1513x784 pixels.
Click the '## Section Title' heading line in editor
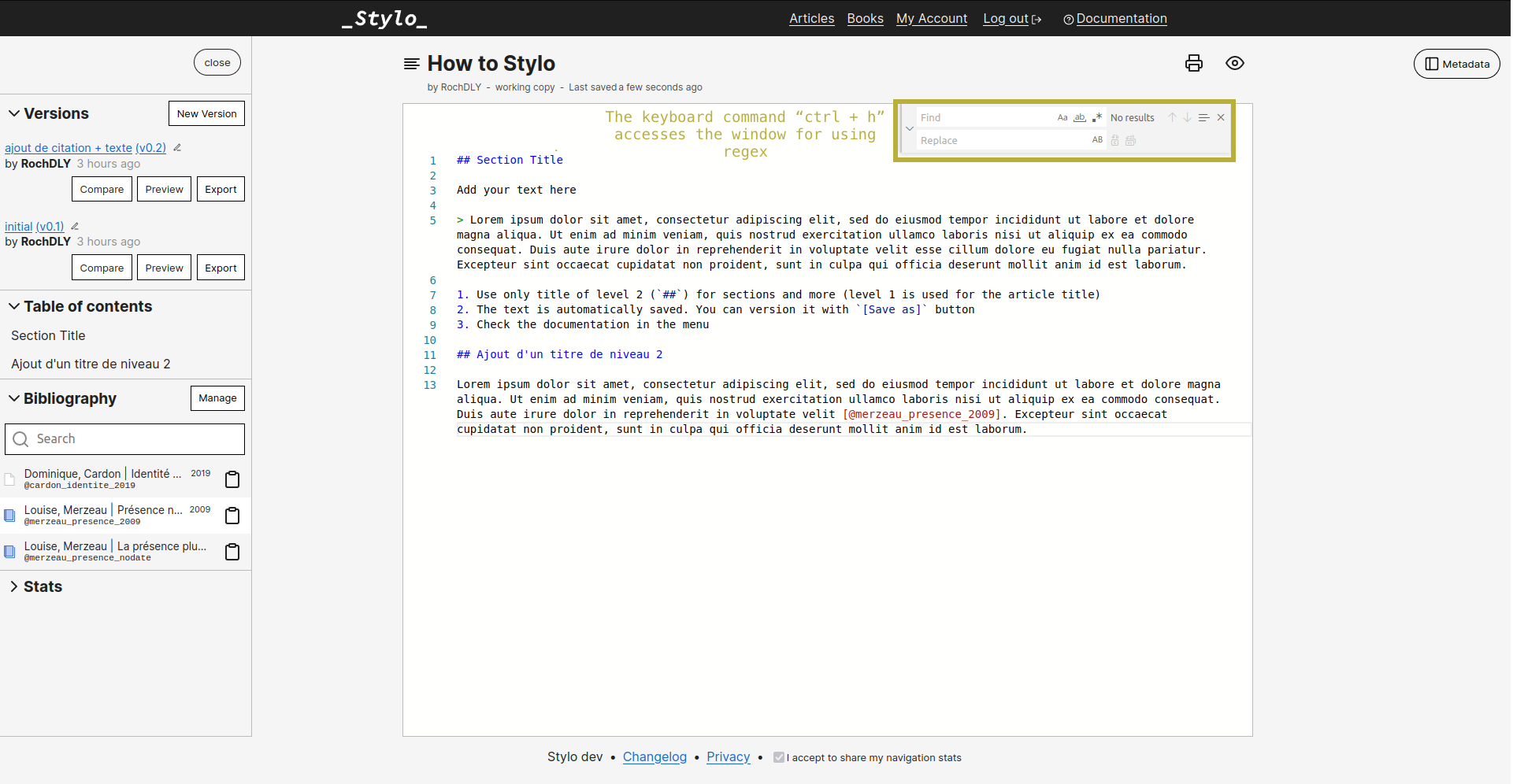pos(510,160)
